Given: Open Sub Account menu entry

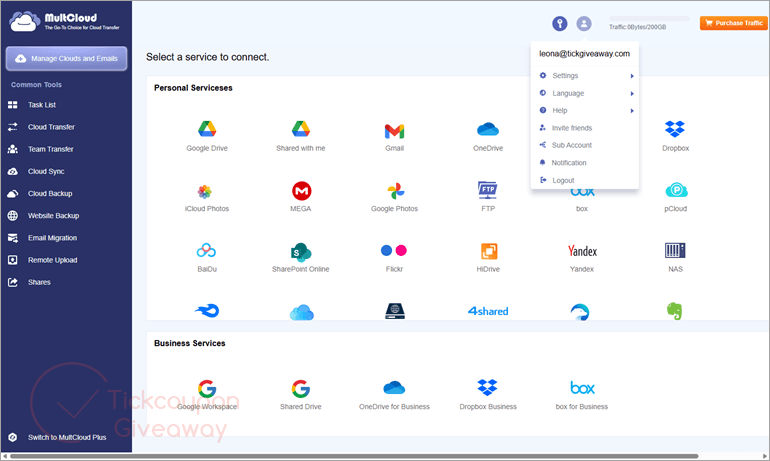Looking at the screenshot, I should (x=585, y=145).
